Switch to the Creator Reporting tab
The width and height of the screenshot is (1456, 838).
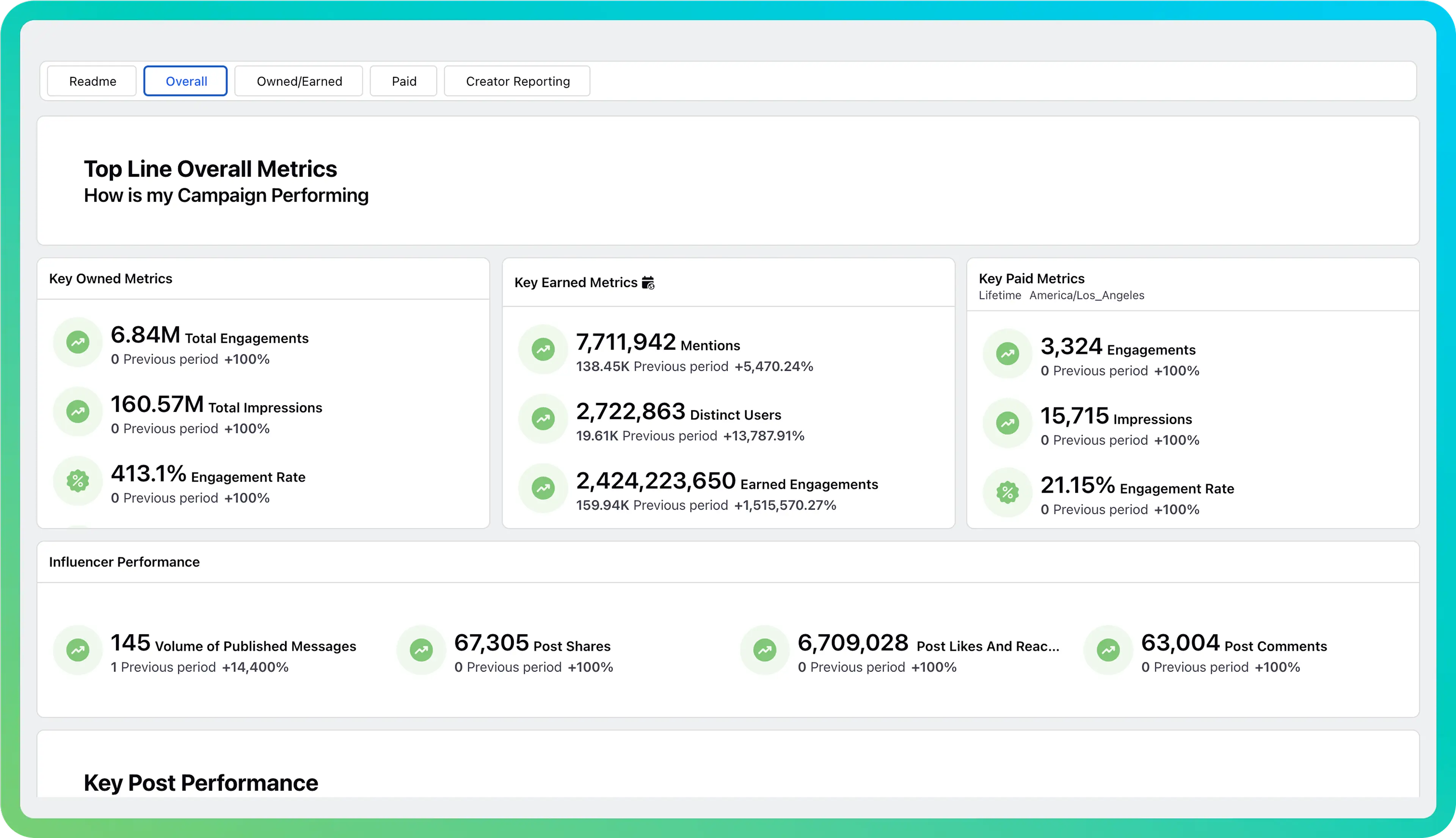[x=517, y=80]
